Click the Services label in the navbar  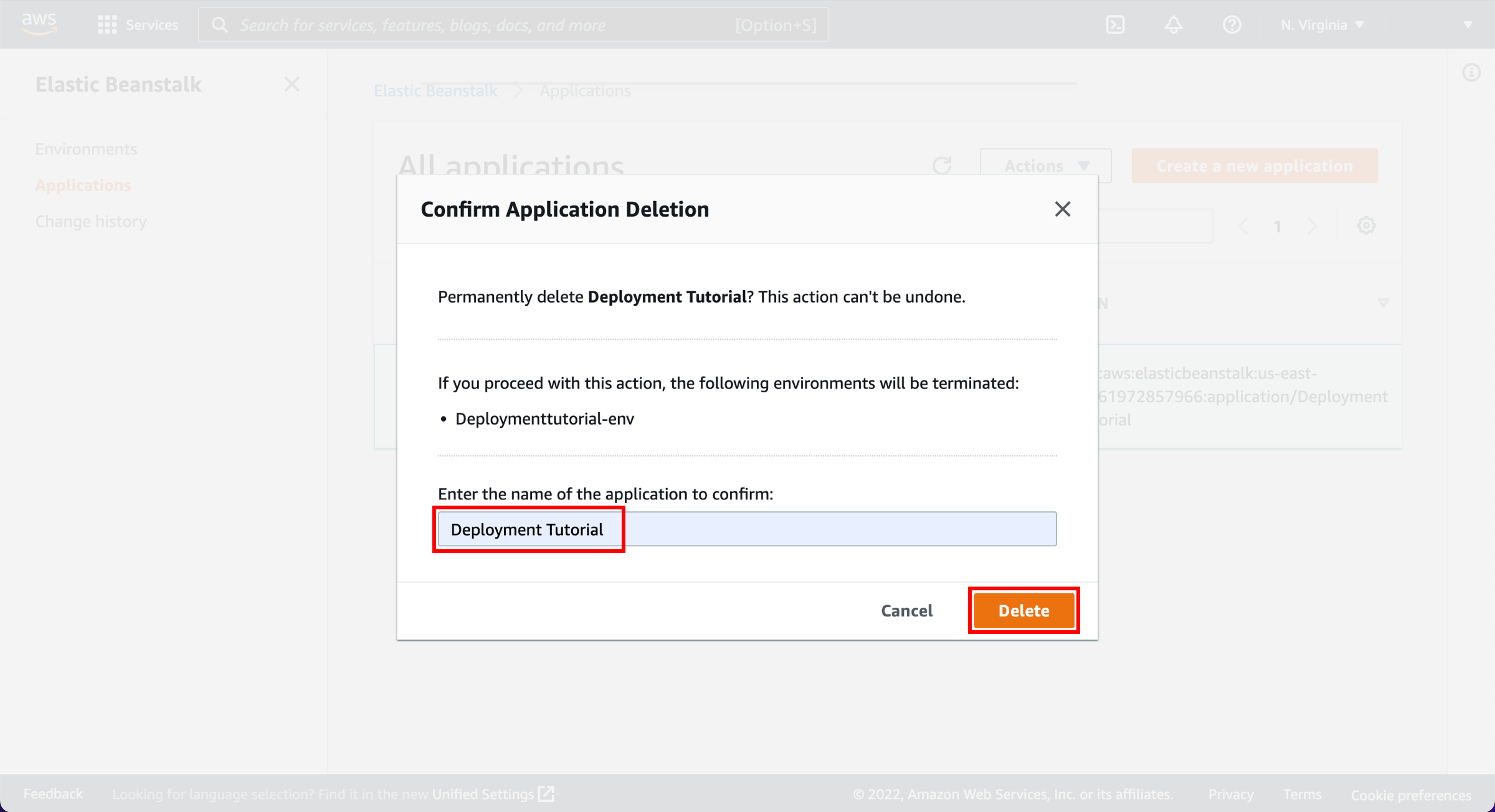click(152, 25)
